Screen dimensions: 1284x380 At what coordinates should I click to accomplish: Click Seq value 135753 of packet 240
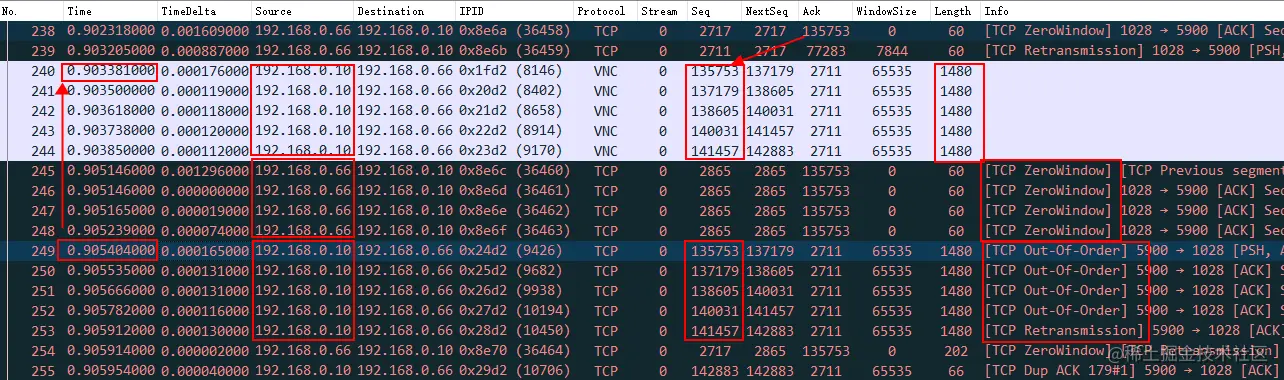714,71
